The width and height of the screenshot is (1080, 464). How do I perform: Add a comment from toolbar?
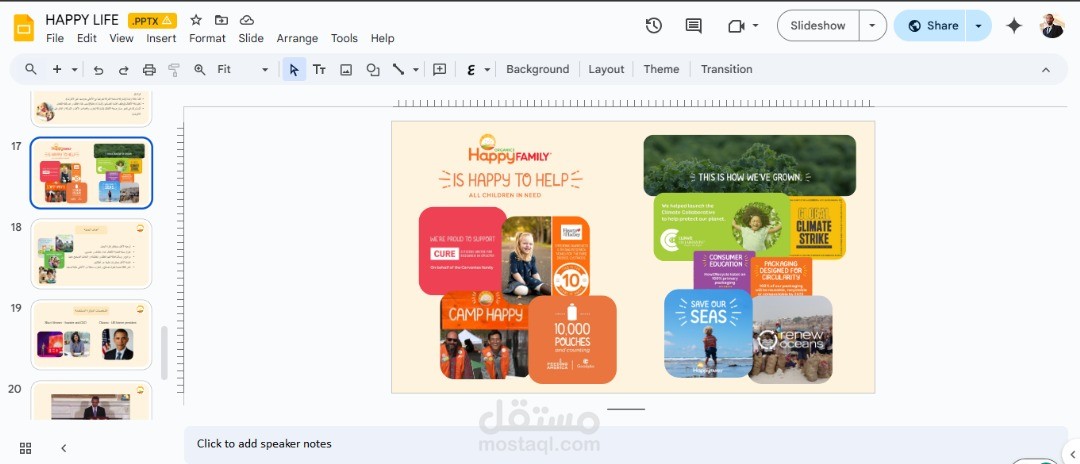(439, 70)
